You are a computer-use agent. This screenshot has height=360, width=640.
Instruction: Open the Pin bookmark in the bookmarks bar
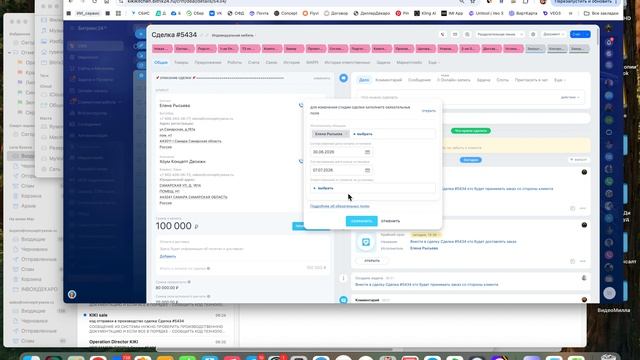pyautogui.click(x=402, y=13)
